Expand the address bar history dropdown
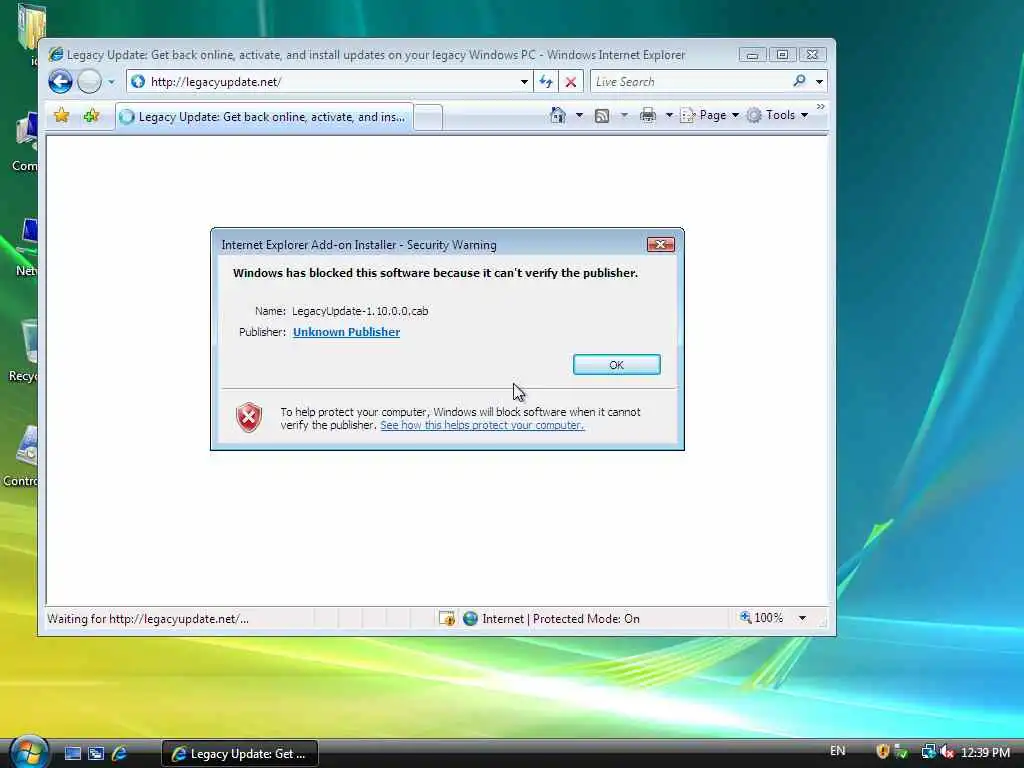The image size is (1024, 768). [x=524, y=82]
